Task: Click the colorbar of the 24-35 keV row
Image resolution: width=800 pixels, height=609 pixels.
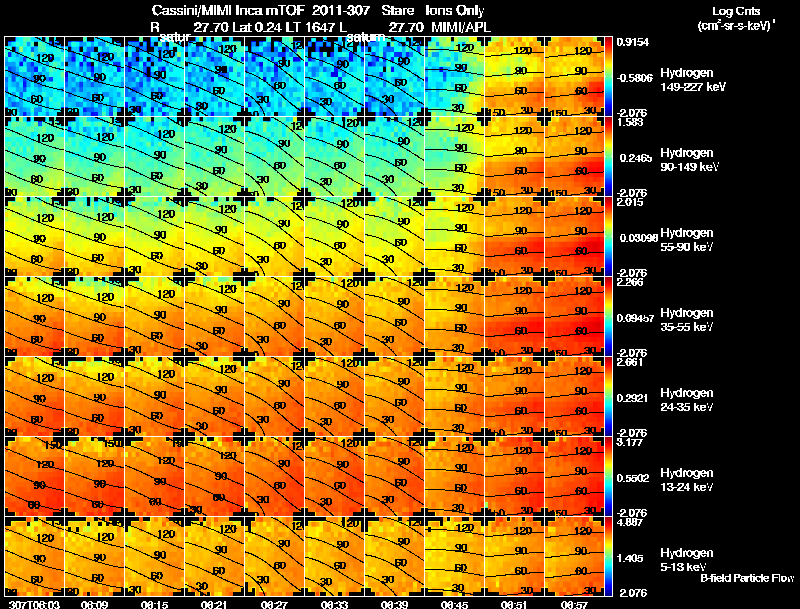Action: click(x=608, y=396)
